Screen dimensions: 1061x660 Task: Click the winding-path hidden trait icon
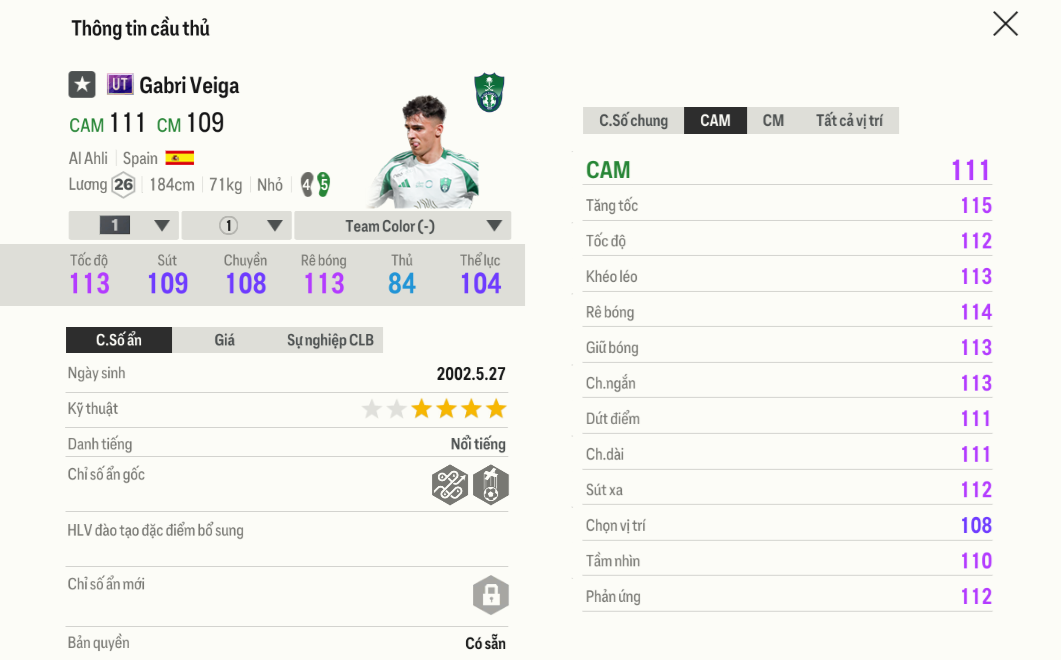450,485
